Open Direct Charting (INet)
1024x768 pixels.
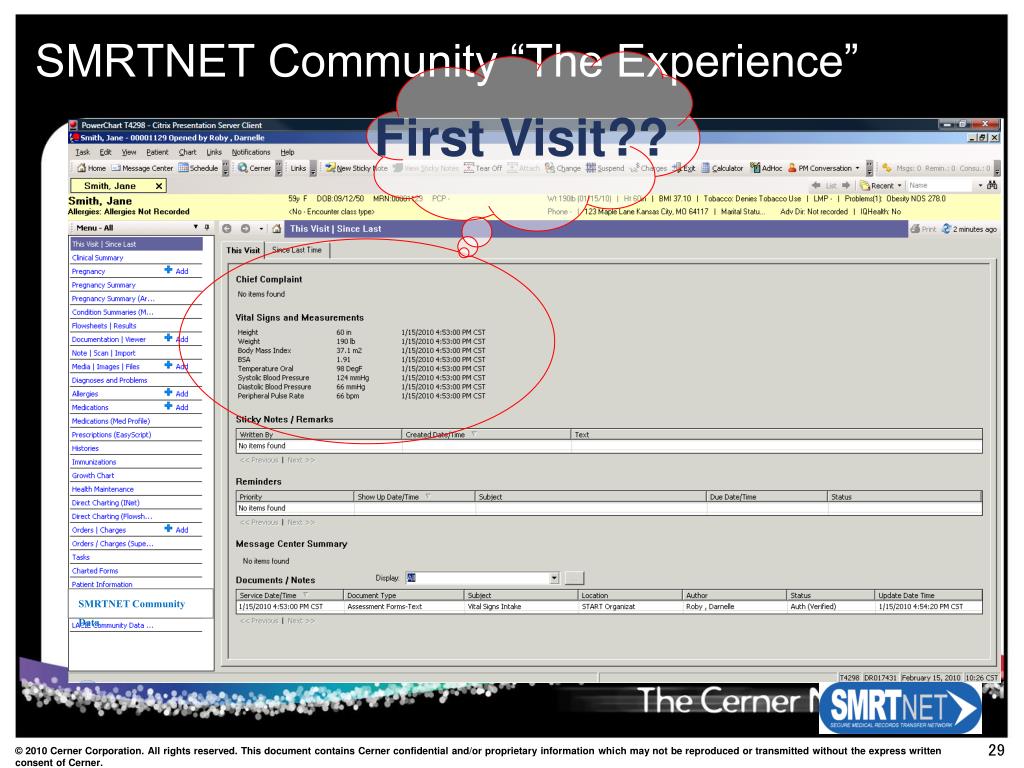(106, 503)
